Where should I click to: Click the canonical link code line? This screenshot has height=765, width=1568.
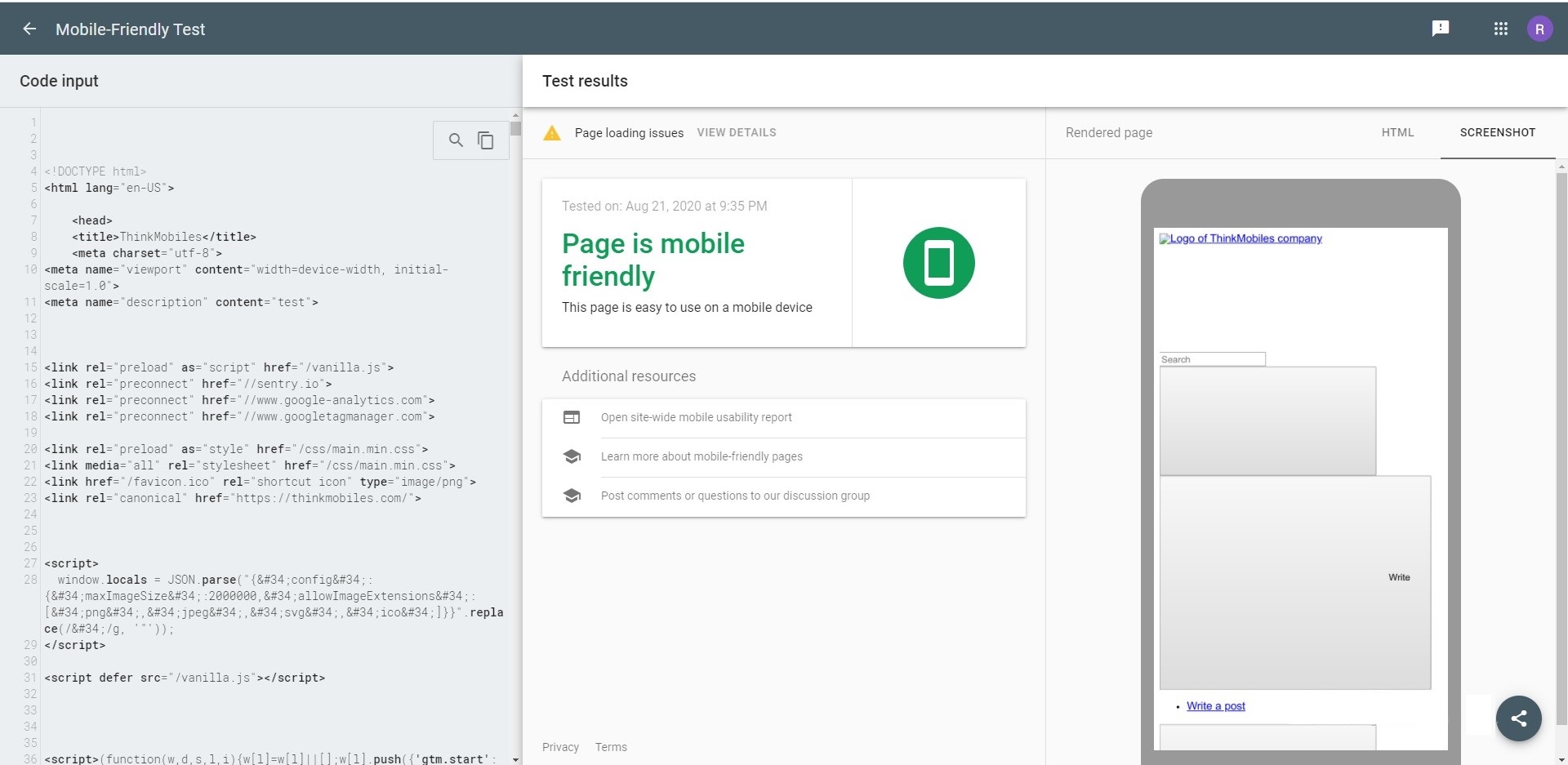click(233, 498)
